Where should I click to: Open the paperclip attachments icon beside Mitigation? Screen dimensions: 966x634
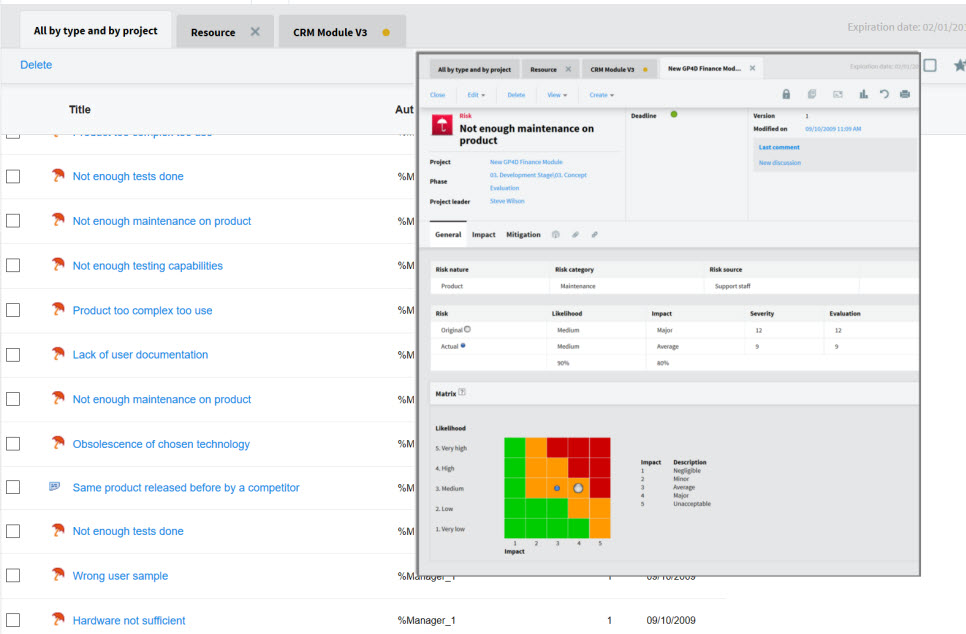tap(575, 235)
